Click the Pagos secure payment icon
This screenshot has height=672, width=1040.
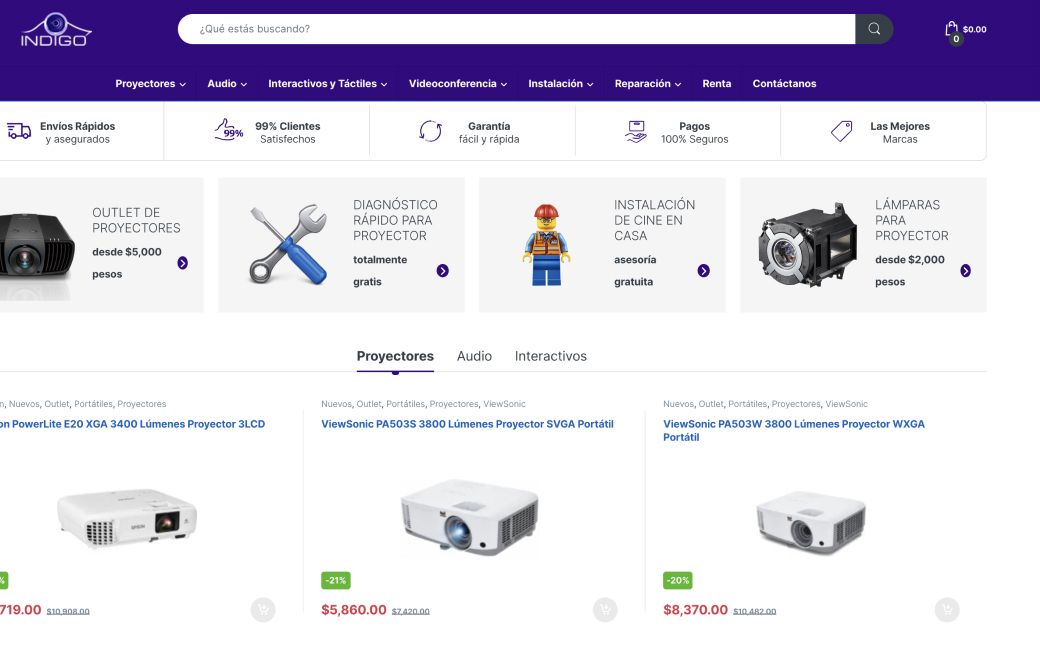click(x=636, y=131)
